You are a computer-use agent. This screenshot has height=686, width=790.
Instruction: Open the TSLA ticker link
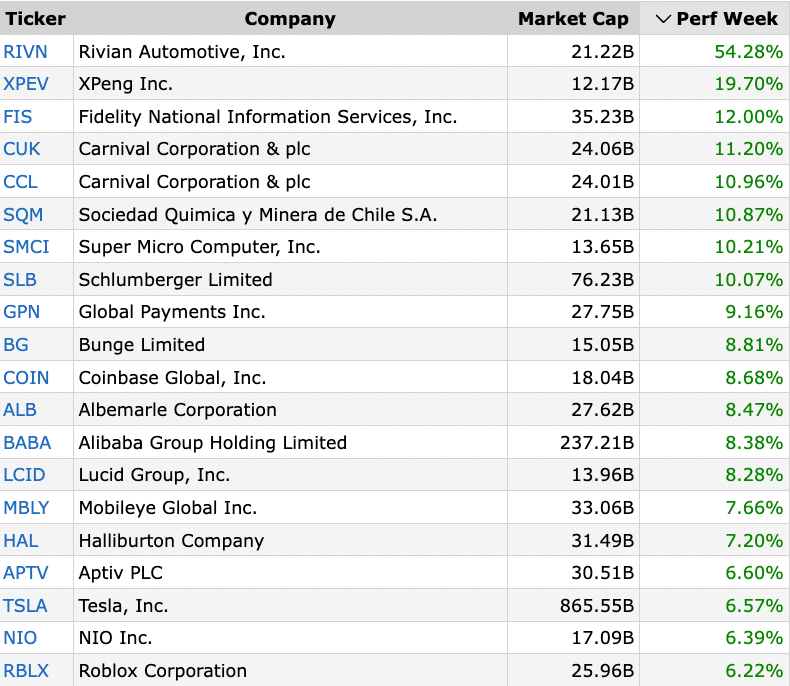pos(25,605)
